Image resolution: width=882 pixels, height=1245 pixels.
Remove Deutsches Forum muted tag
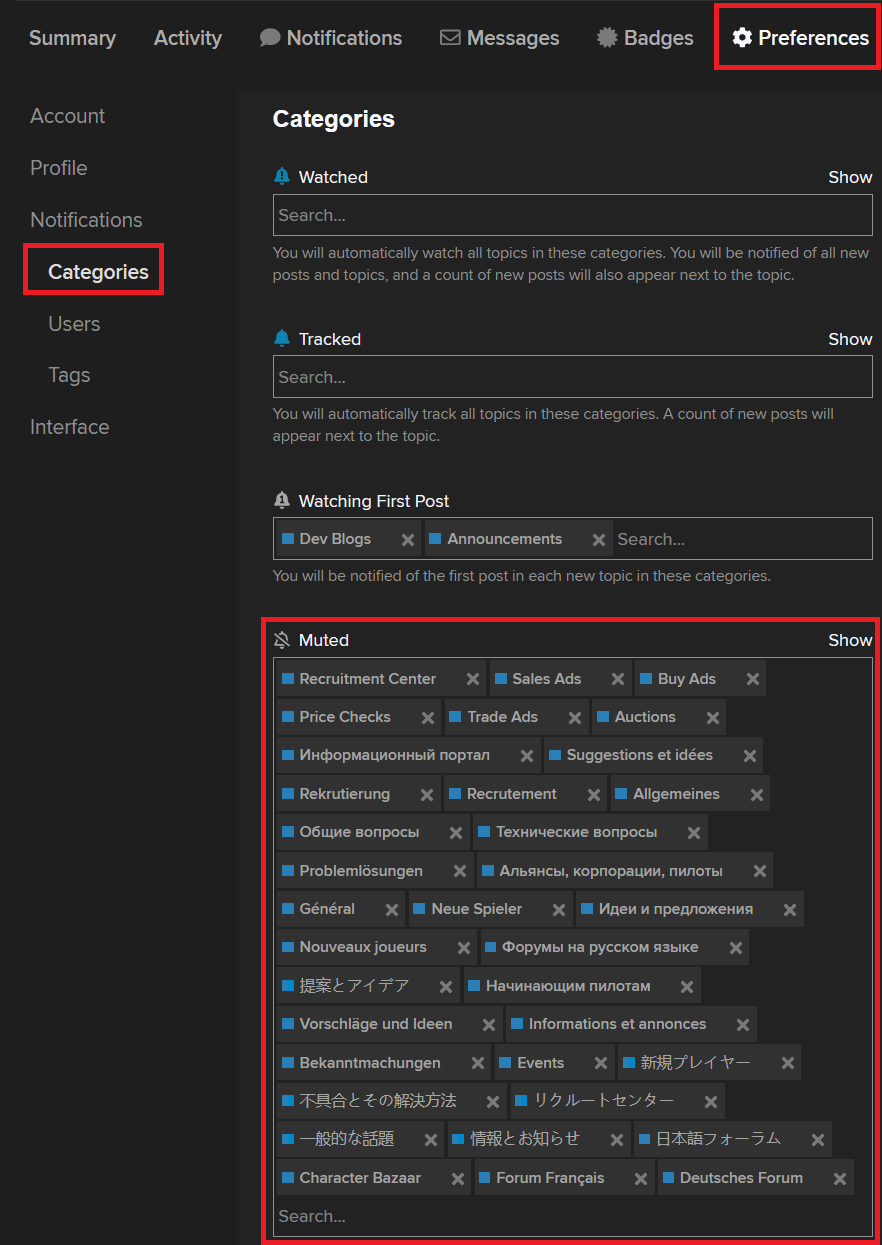[x=840, y=1179]
